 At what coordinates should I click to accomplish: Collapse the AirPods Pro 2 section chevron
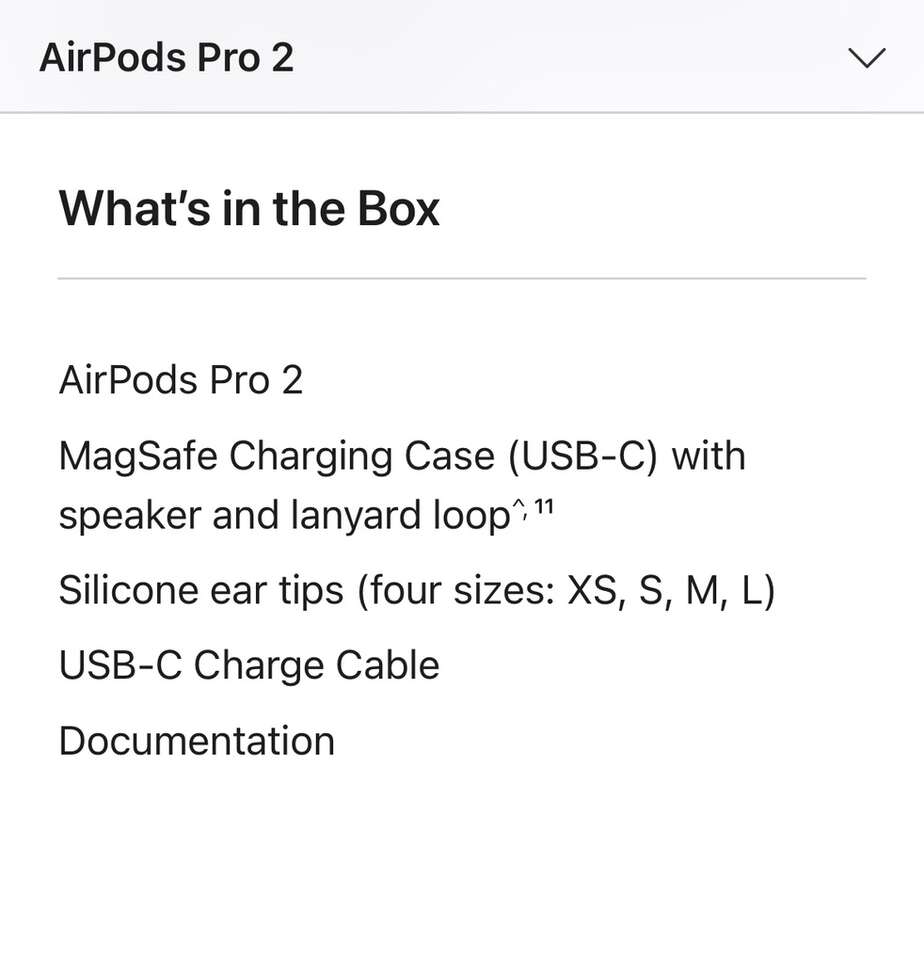point(866,58)
